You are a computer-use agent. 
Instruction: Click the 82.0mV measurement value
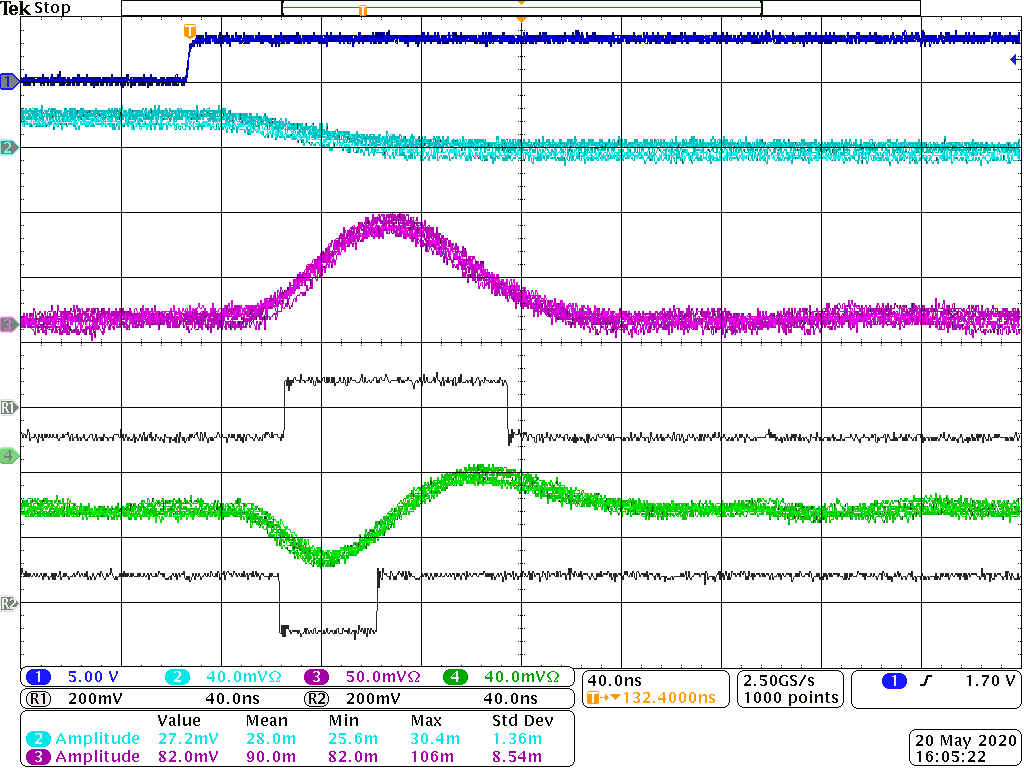pos(188,757)
